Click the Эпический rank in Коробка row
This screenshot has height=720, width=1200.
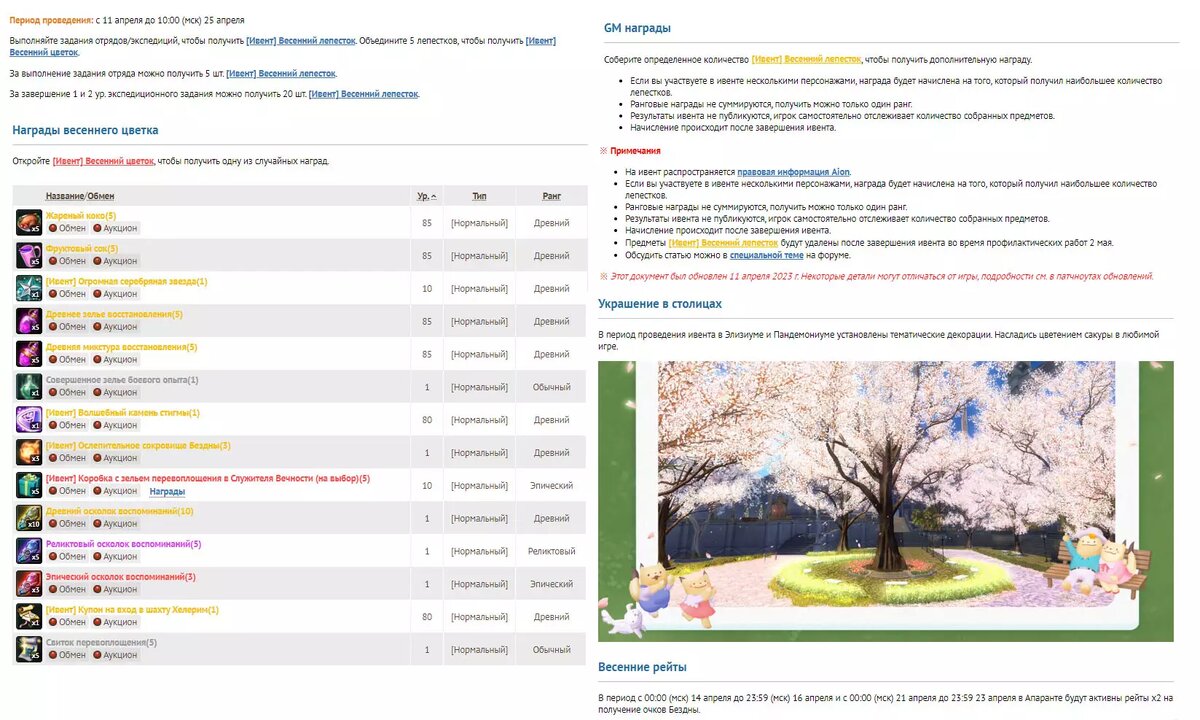(552, 485)
